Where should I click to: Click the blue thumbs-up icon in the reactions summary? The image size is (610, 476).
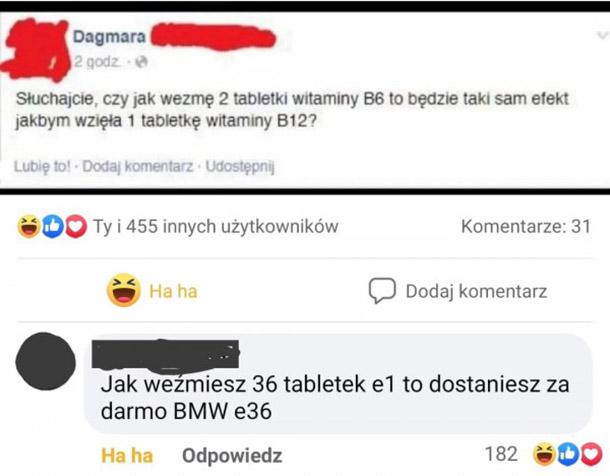pos(53,226)
